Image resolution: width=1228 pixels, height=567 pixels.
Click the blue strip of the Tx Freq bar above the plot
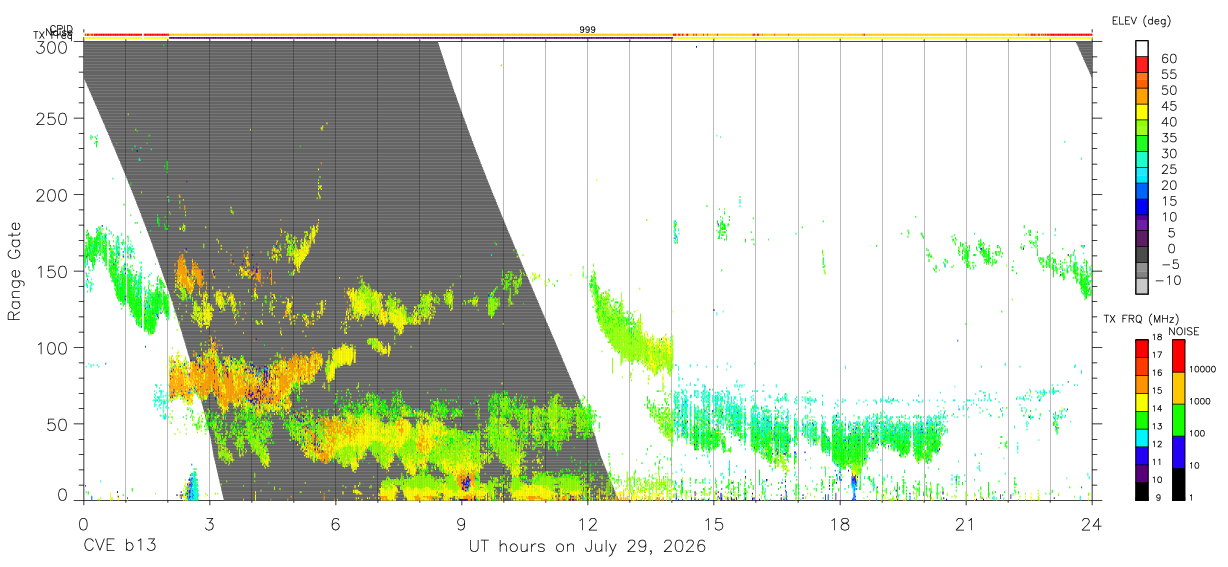pos(420,39)
